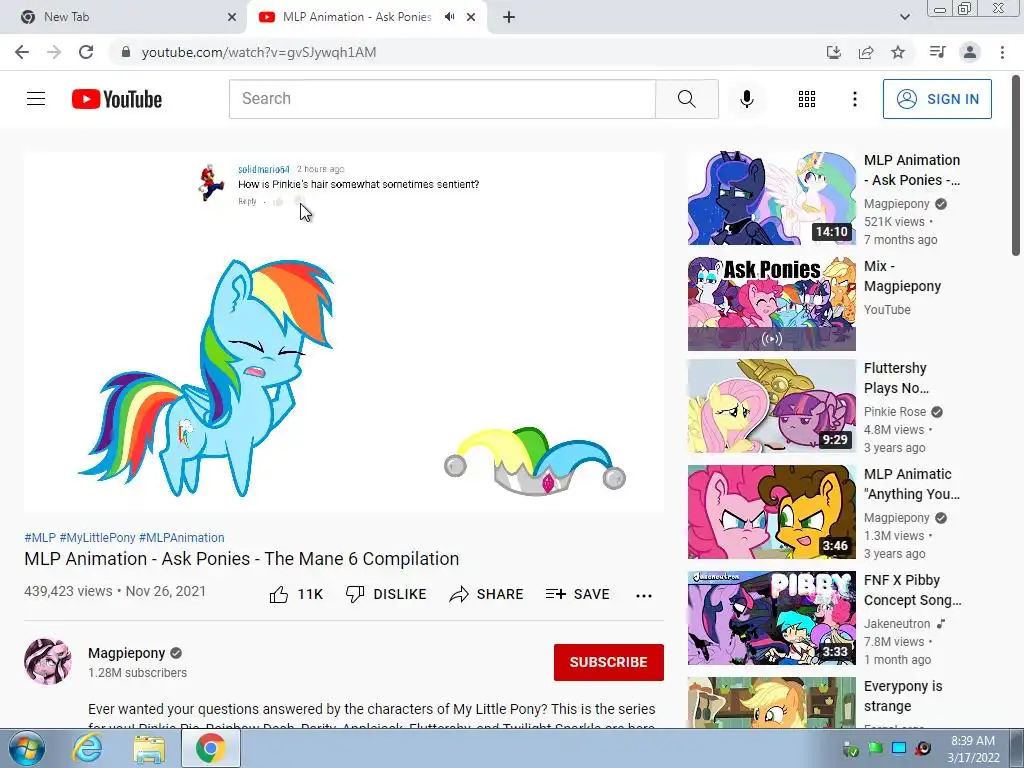Bookmark this page with star icon
Viewport: 1024px width, 768px height.
tap(898, 52)
